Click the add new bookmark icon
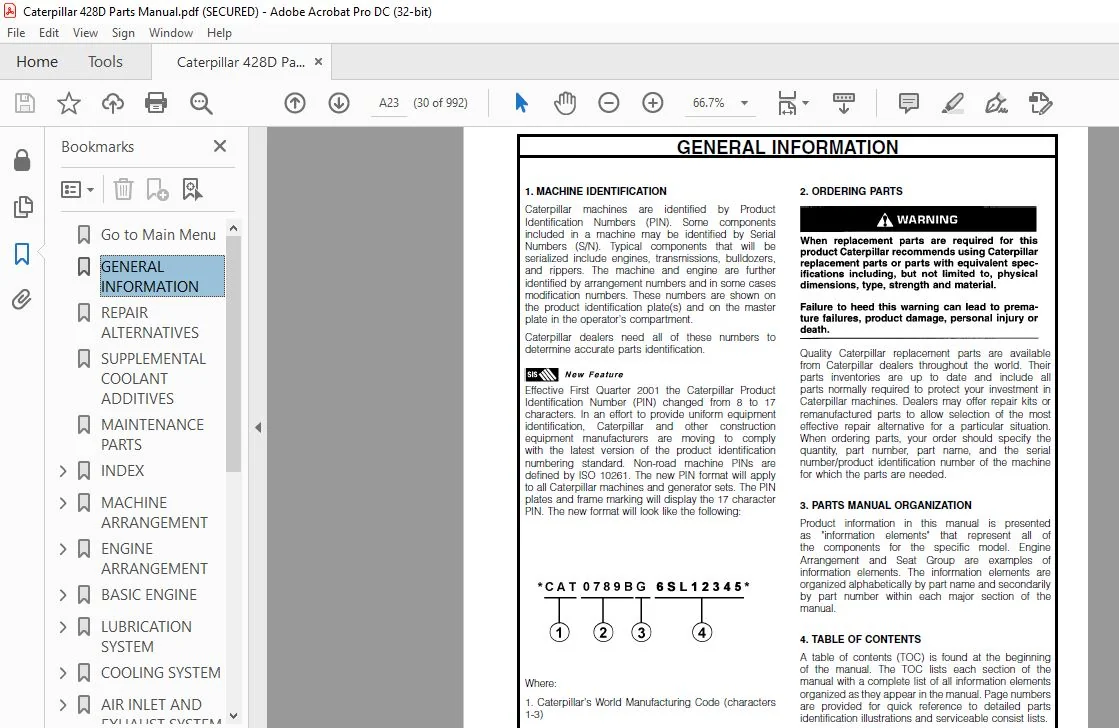 157,189
